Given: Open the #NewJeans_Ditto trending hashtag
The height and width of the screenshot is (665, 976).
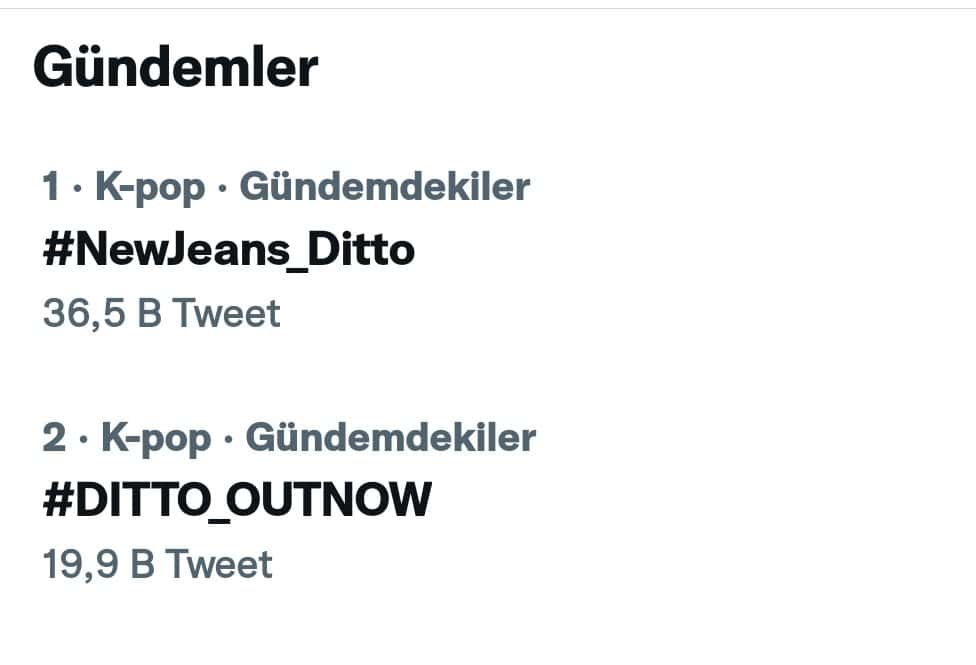Looking at the screenshot, I should click(x=228, y=250).
